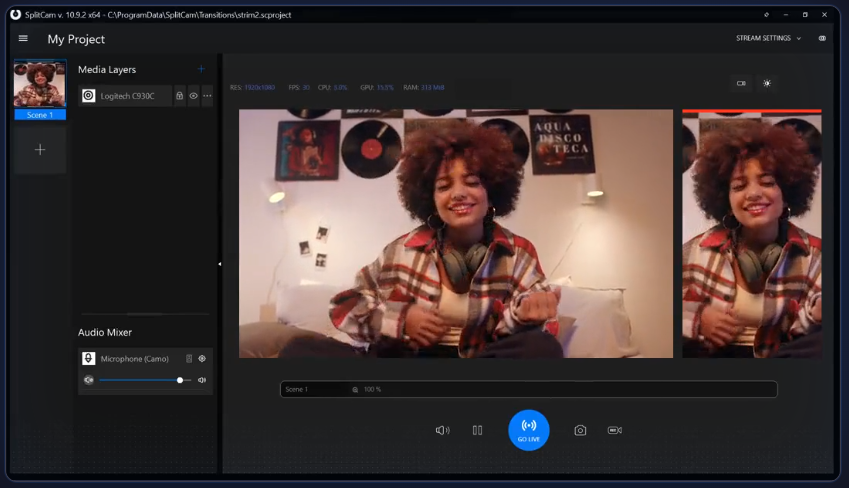Toggle the output sound speaker button

click(x=442, y=430)
